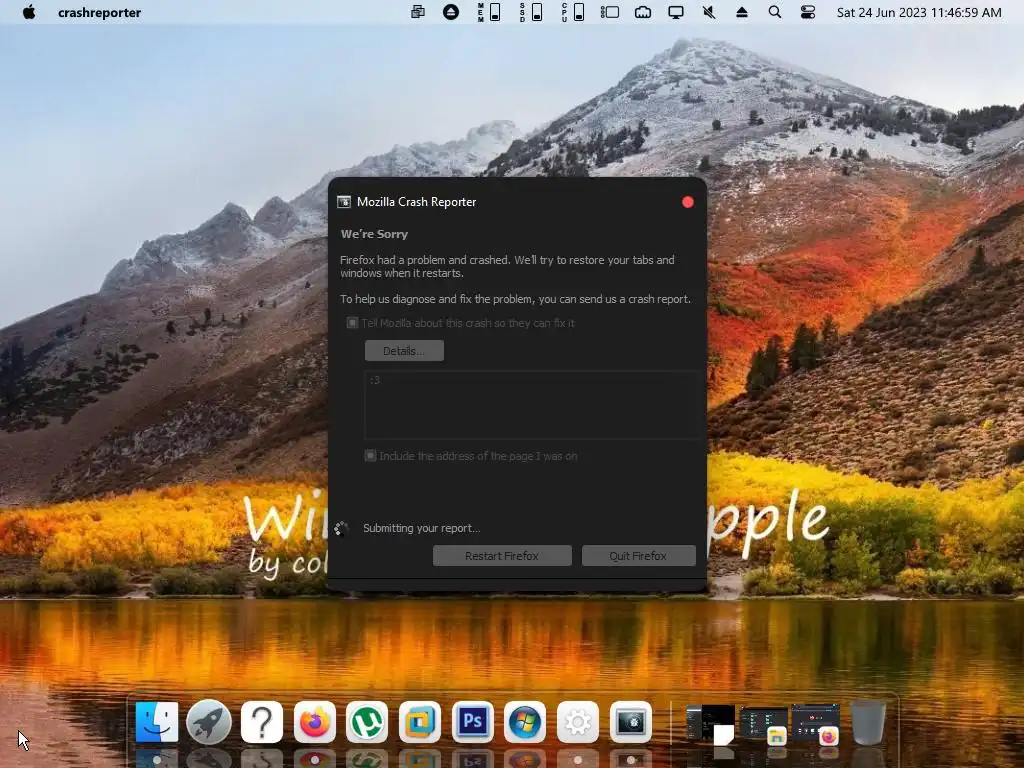
Task: Open the CPU usage meter
Action: tap(573, 12)
